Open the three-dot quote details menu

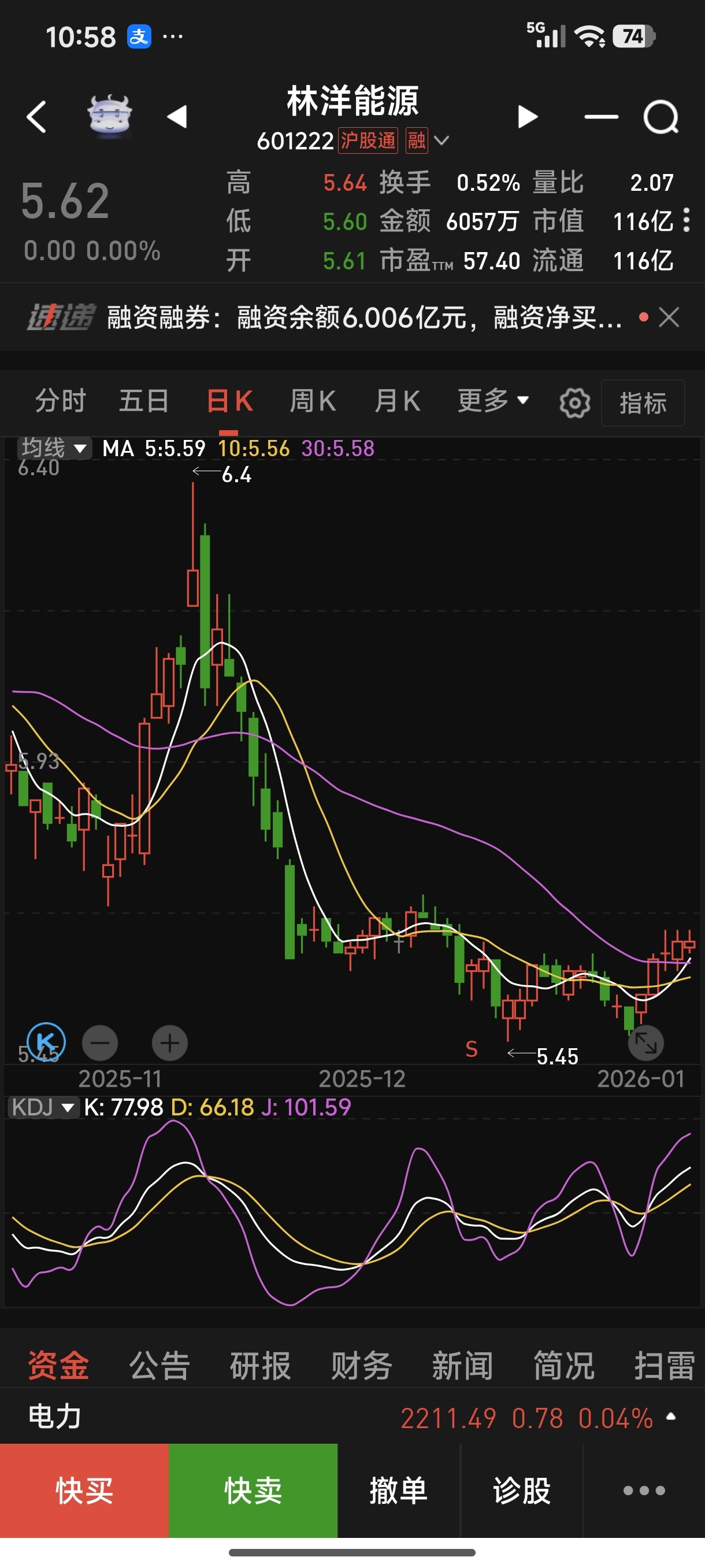686,220
